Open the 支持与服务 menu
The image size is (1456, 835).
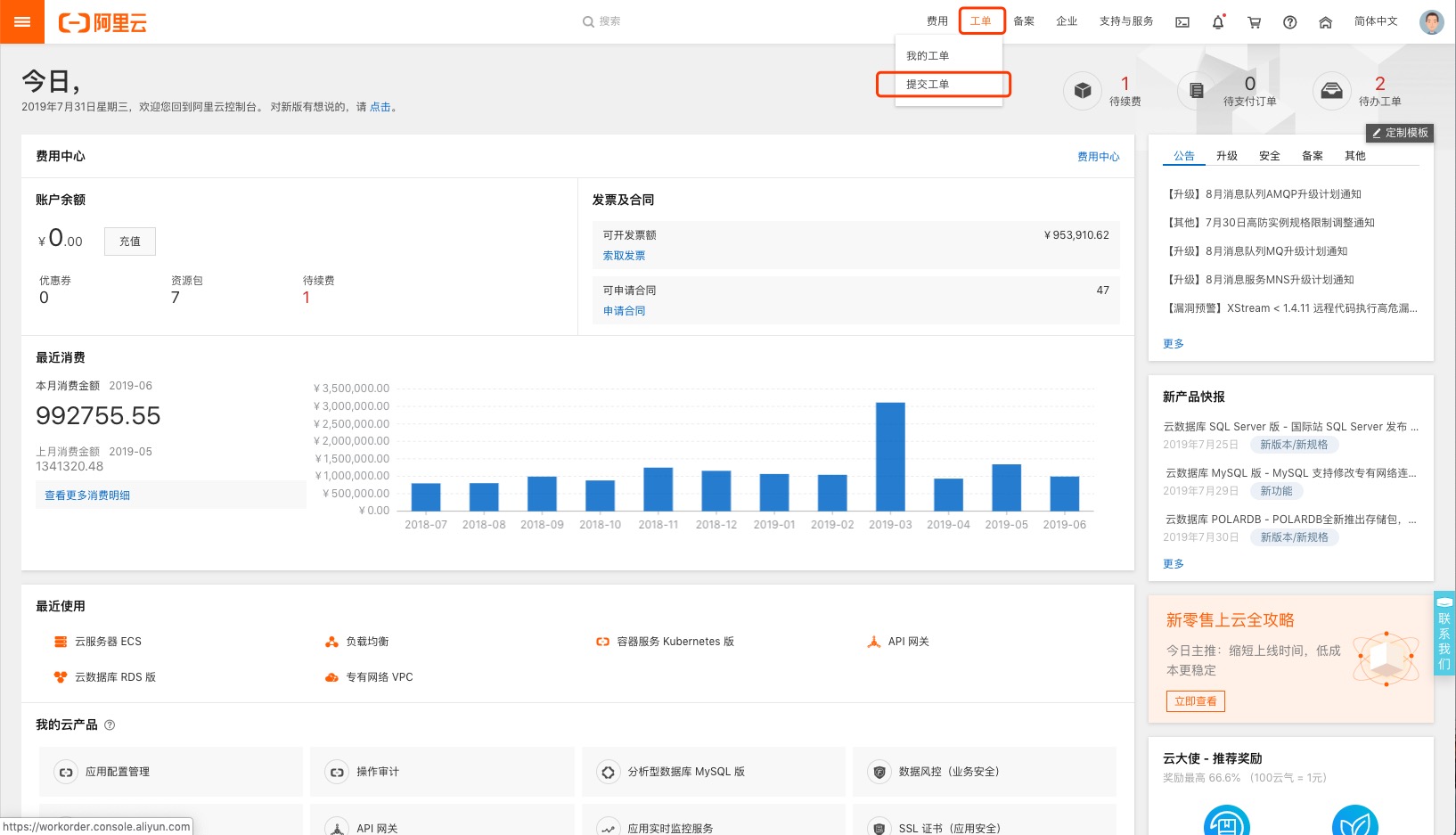pyautogui.click(x=1126, y=21)
